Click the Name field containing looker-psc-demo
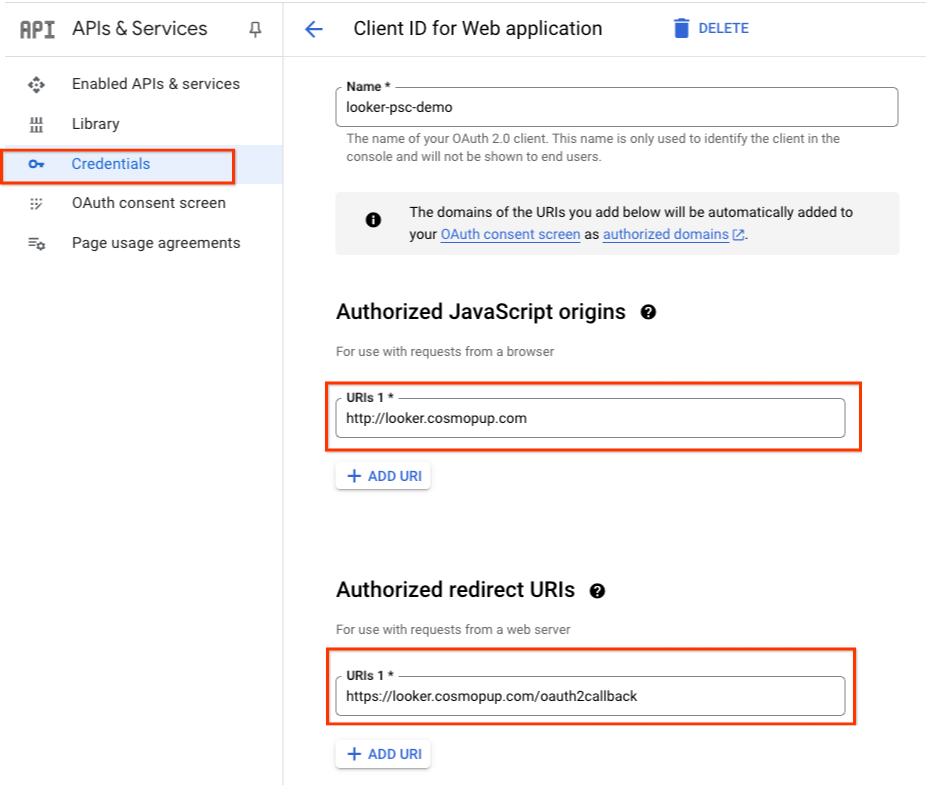926x785 pixels. tap(616, 107)
